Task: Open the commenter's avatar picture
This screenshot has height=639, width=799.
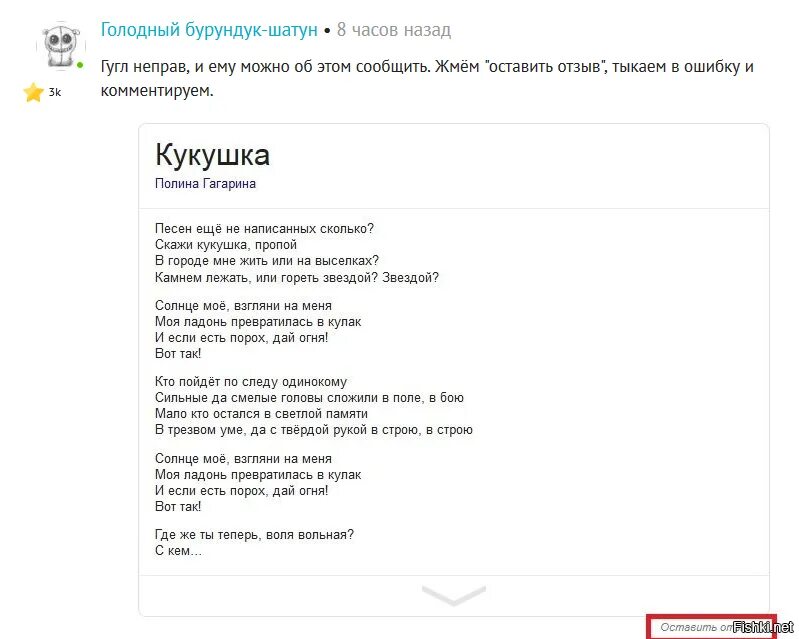Action: [x=61, y=45]
